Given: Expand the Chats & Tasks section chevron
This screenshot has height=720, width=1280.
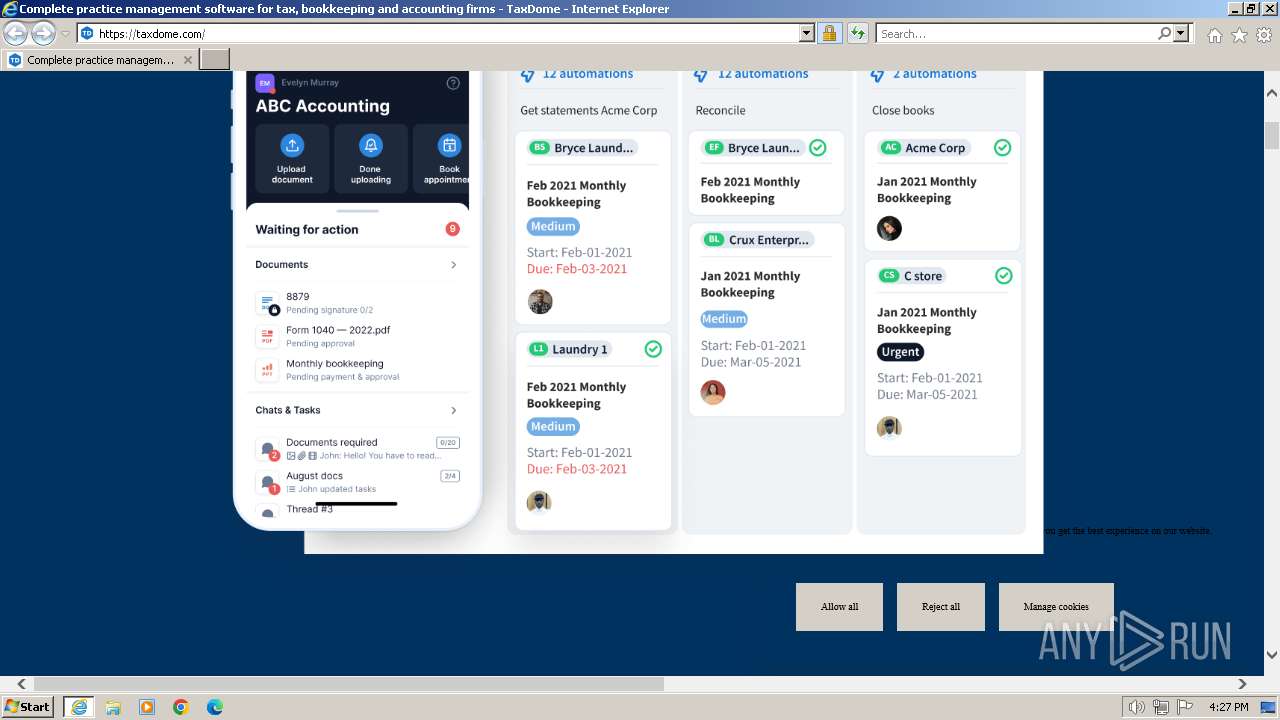Looking at the screenshot, I should 453,410.
